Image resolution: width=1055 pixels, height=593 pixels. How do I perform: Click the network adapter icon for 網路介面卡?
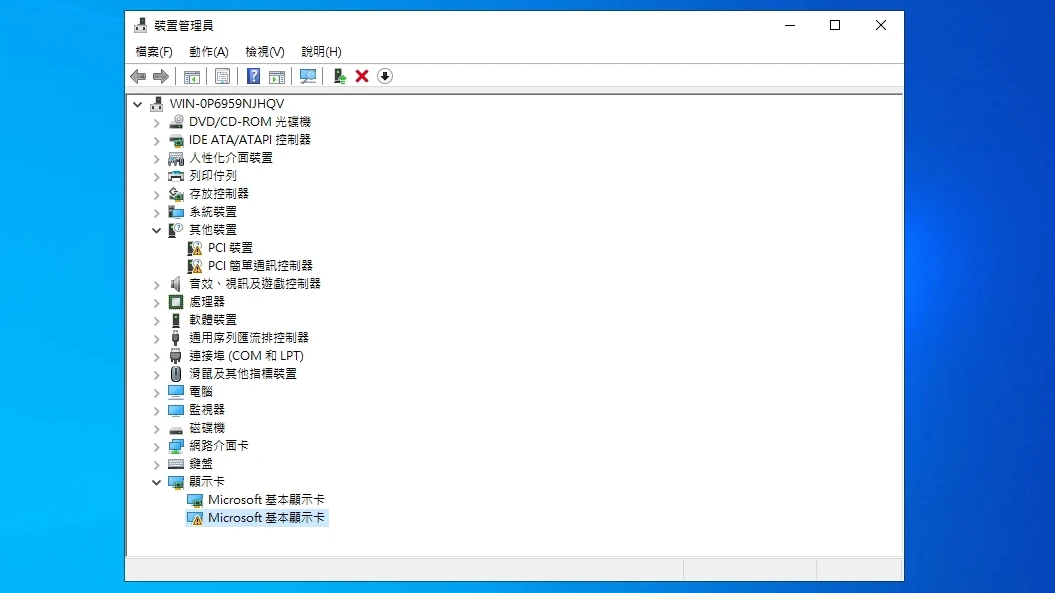coord(176,446)
